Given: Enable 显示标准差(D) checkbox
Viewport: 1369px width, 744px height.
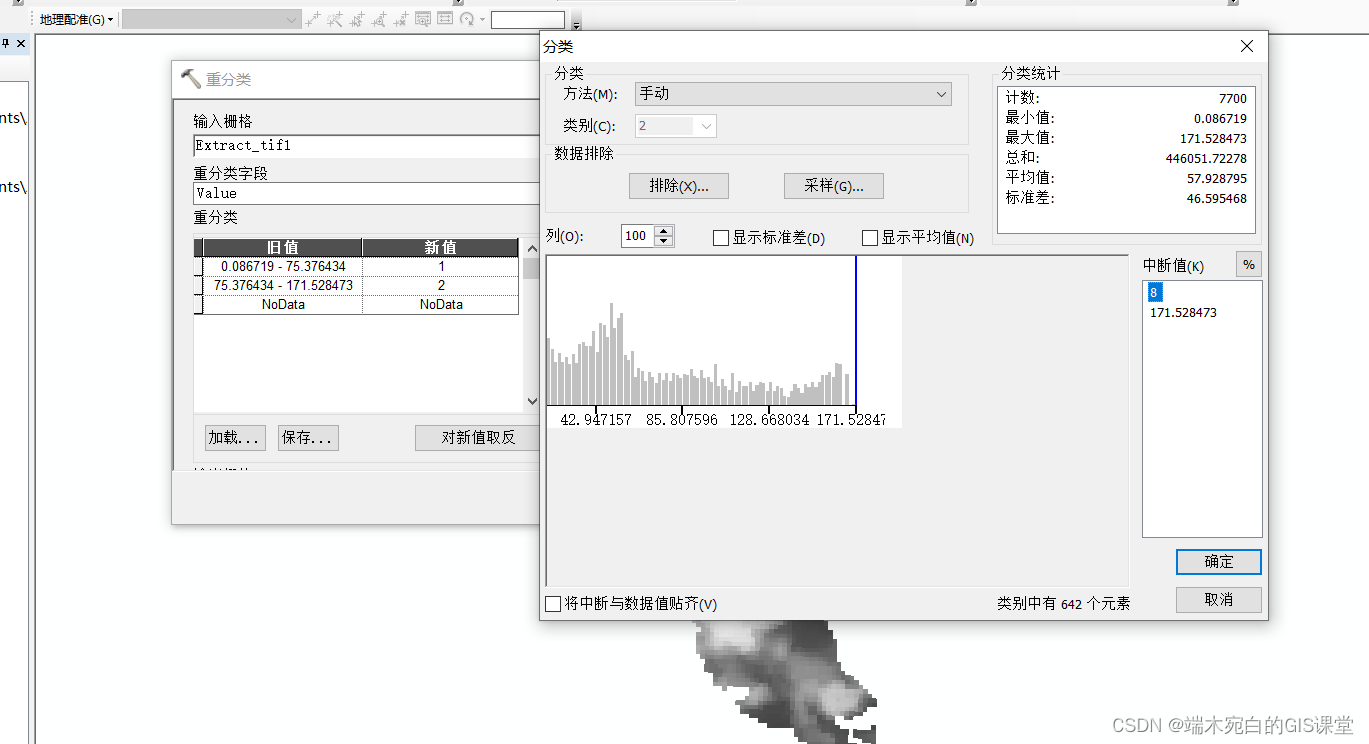Looking at the screenshot, I should pyautogui.click(x=720, y=238).
